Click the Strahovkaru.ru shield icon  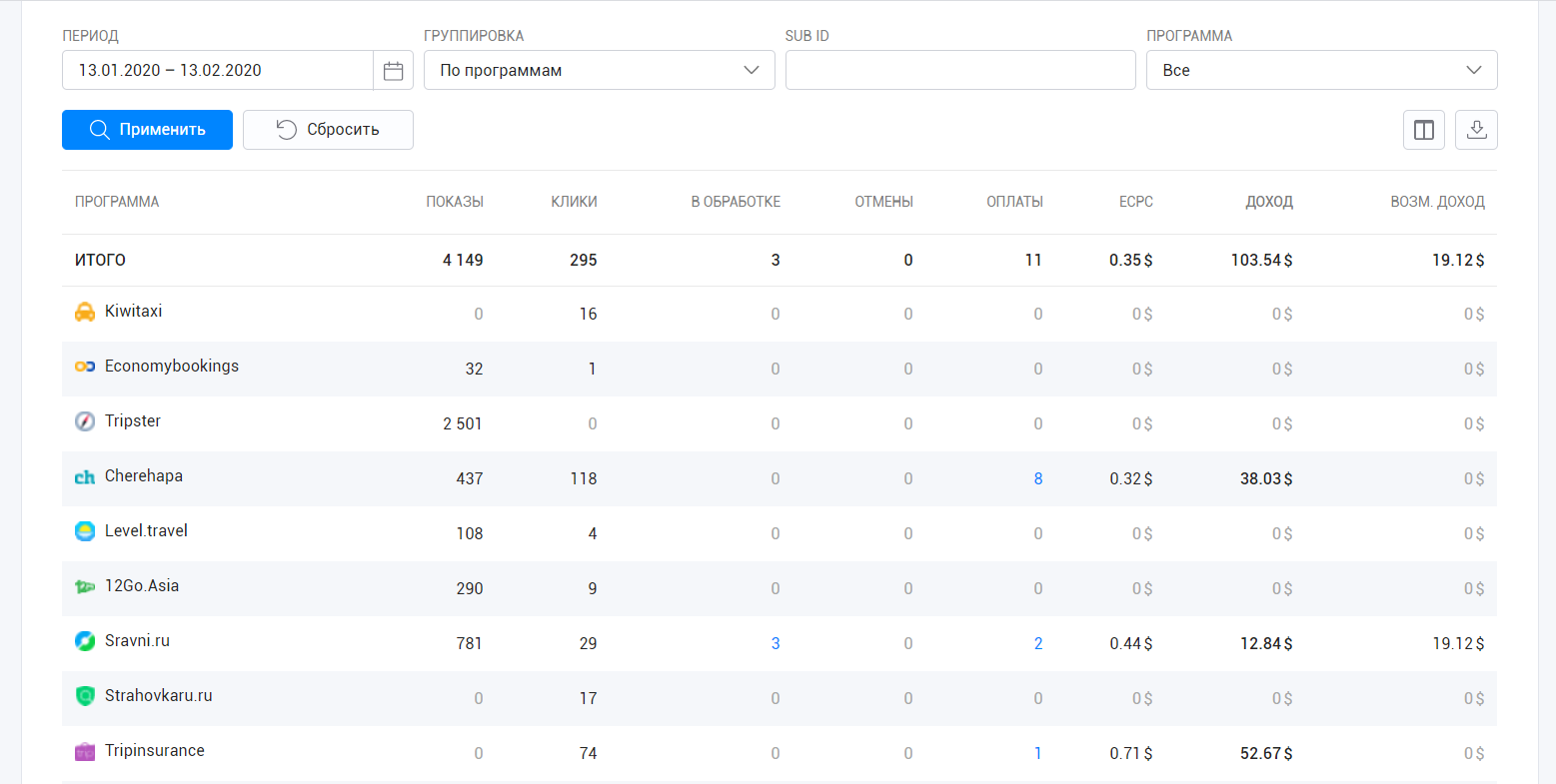(85, 696)
